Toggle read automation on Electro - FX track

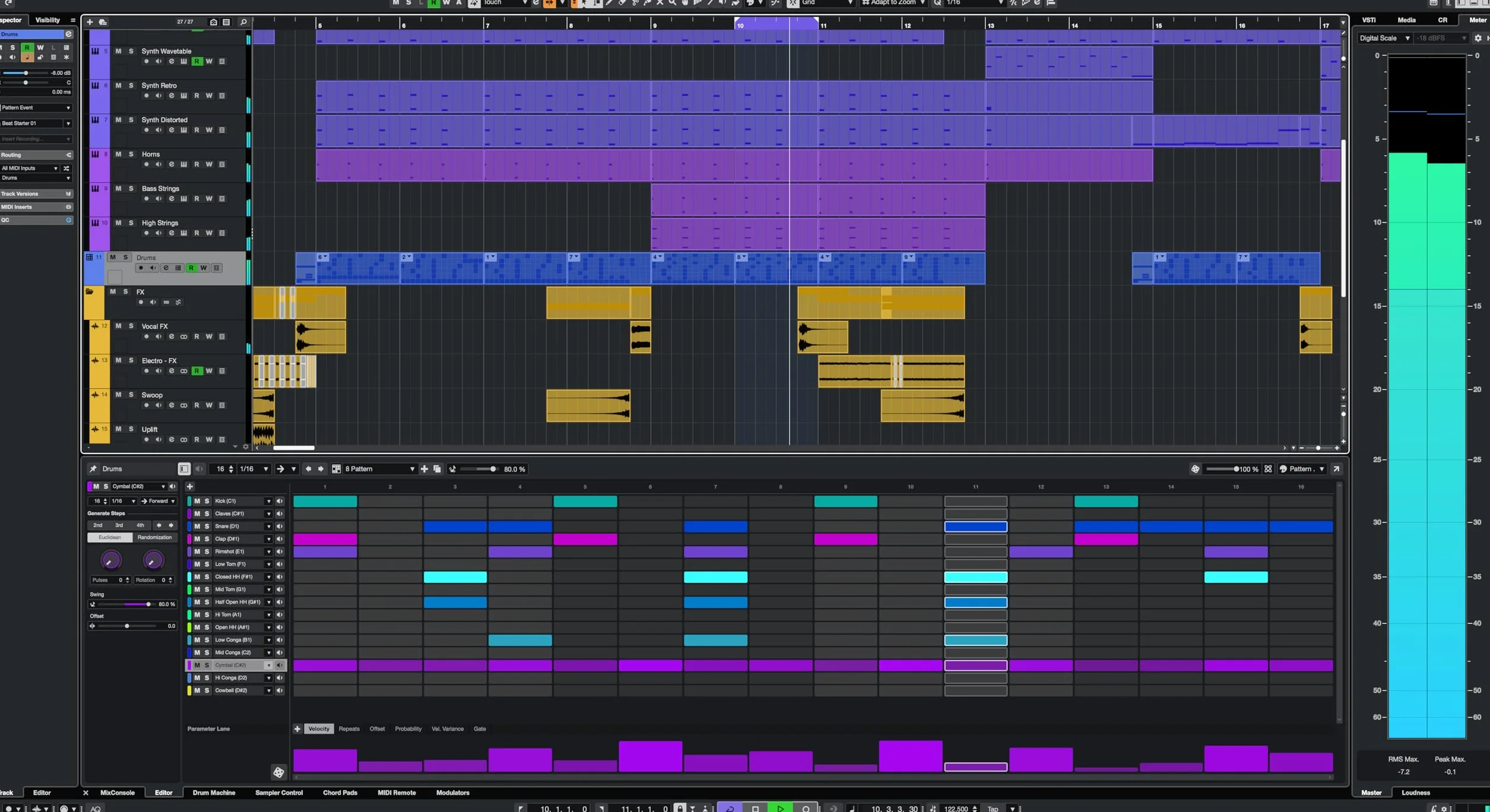pyautogui.click(x=197, y=371)
